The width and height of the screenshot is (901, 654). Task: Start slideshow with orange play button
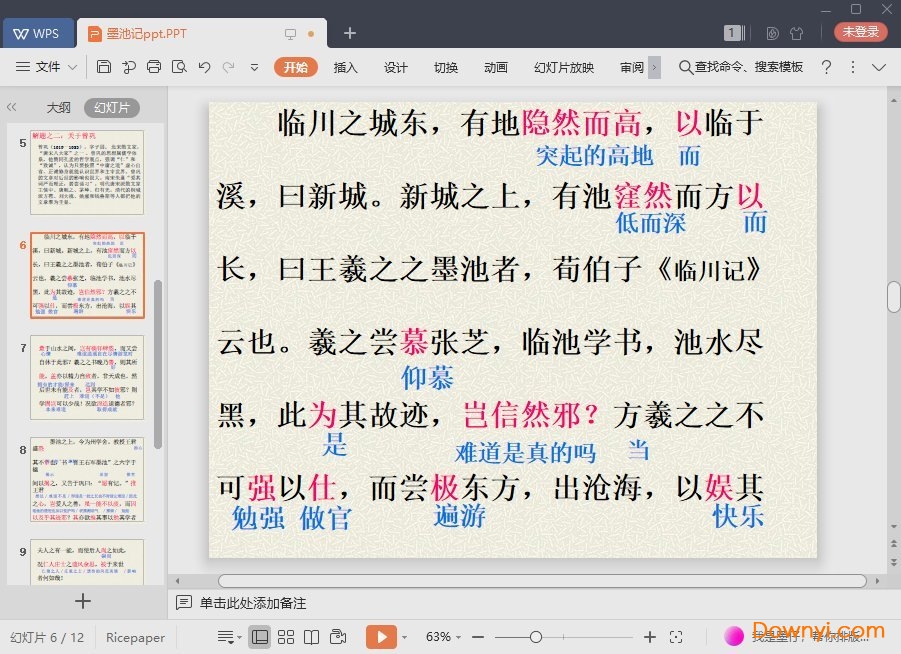coord(380,637)
